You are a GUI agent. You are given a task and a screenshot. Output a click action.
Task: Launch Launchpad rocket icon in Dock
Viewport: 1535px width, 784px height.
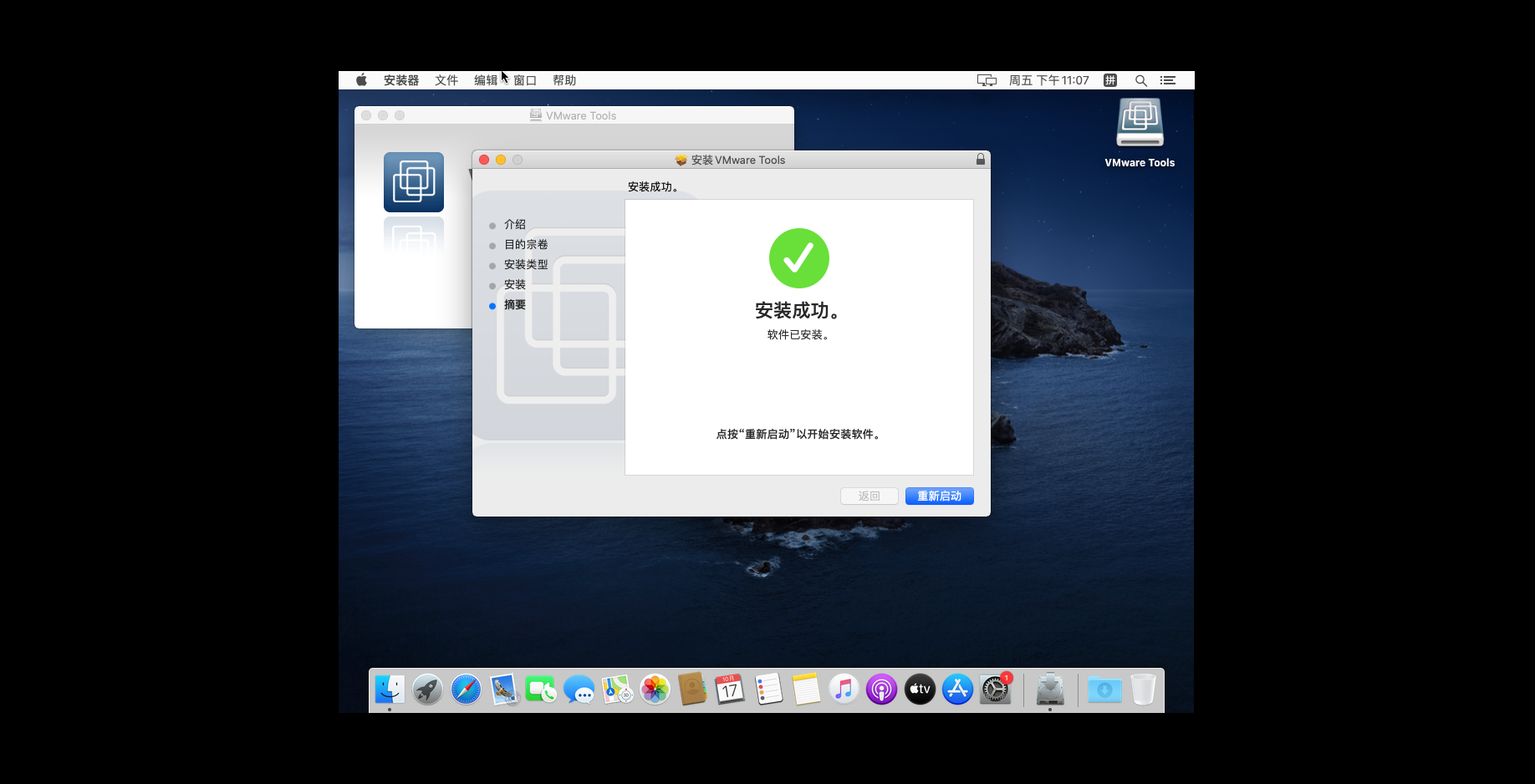click(427, 690)
